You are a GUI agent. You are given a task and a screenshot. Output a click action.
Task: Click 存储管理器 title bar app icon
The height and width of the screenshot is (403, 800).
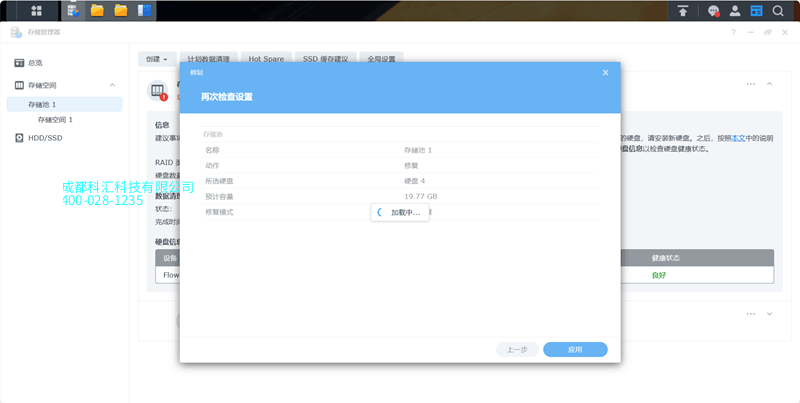coord(16,32)
